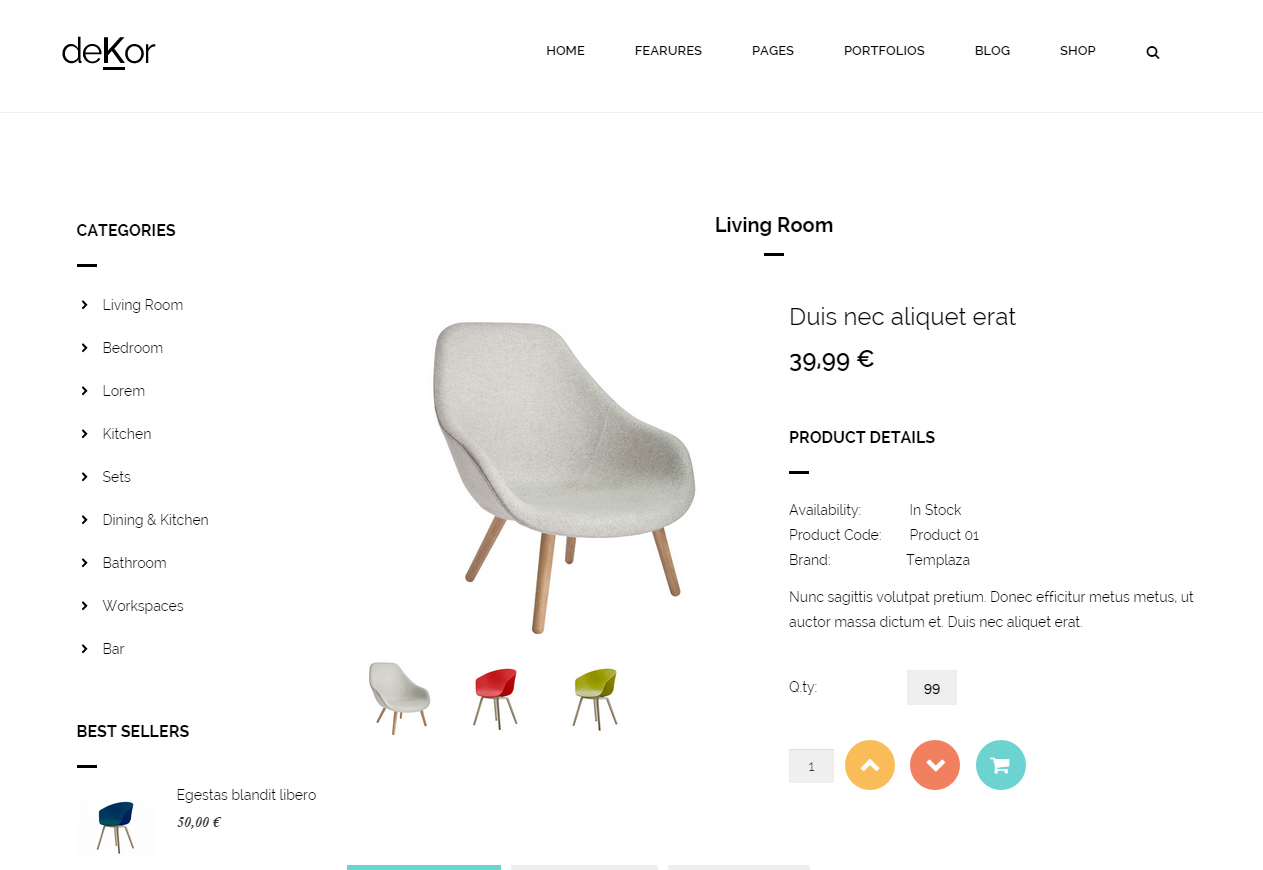Open the search magnifier icon in header

(x=1152, y=52)
